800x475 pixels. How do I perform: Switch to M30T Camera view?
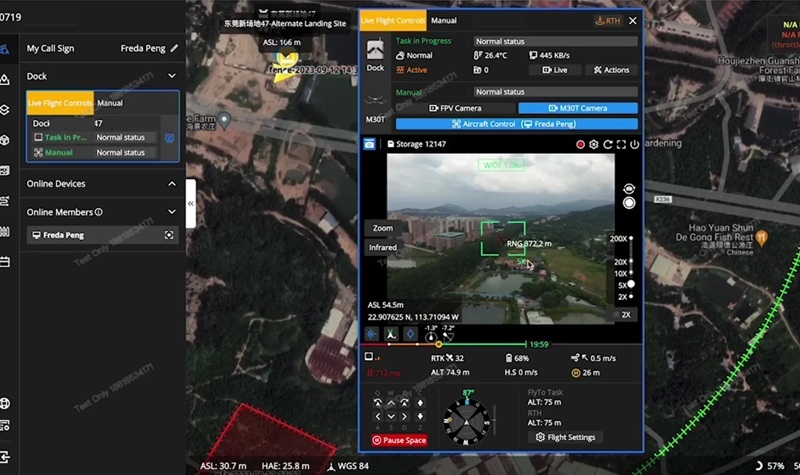pos(578,108)
